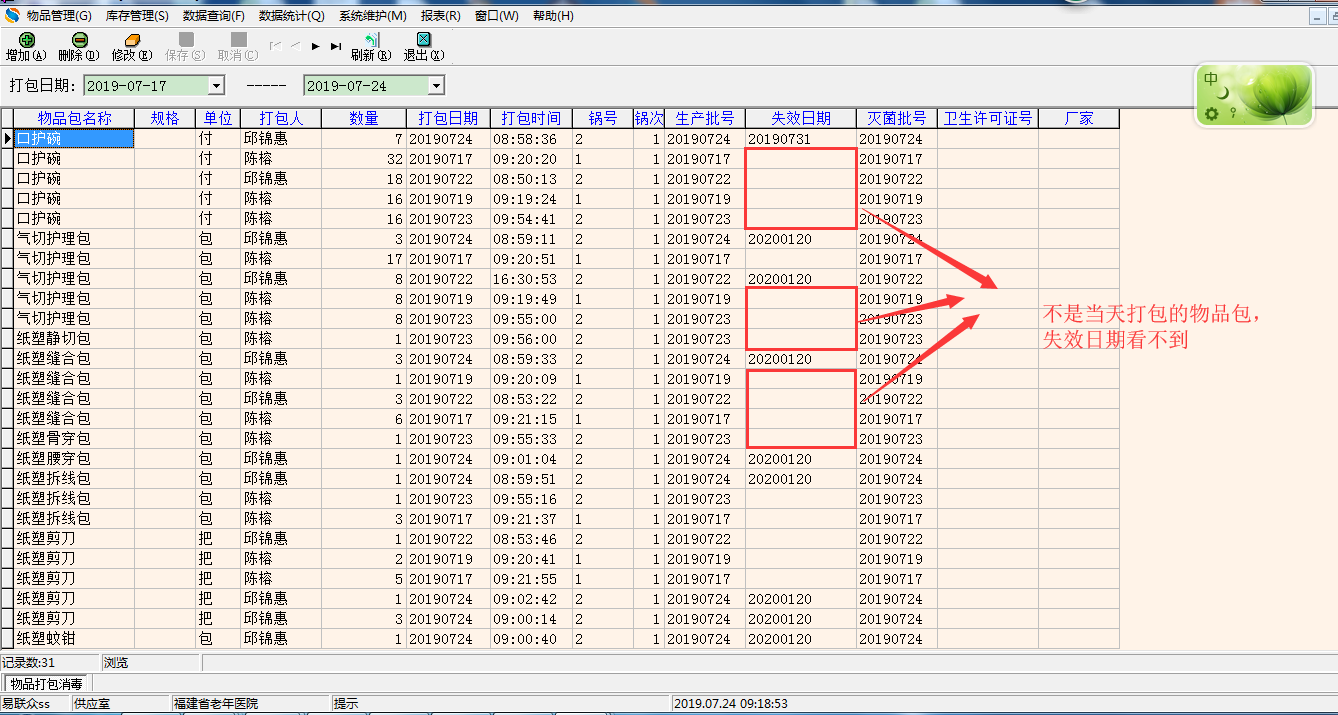The width and height of the screenshot is (1338, 715).
Task: Click the 退出(X) exit icon
Action: 423,40
